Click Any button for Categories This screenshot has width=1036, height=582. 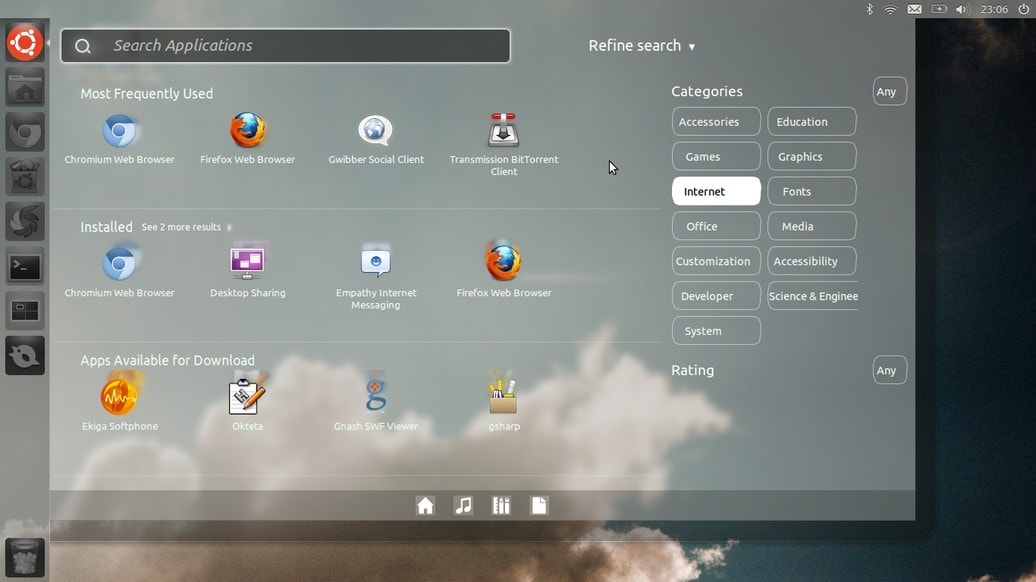[x=889, y=91]
